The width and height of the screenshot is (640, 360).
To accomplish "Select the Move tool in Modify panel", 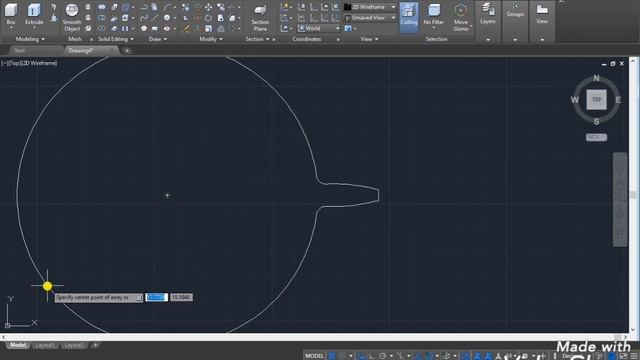I will [209, 7].
